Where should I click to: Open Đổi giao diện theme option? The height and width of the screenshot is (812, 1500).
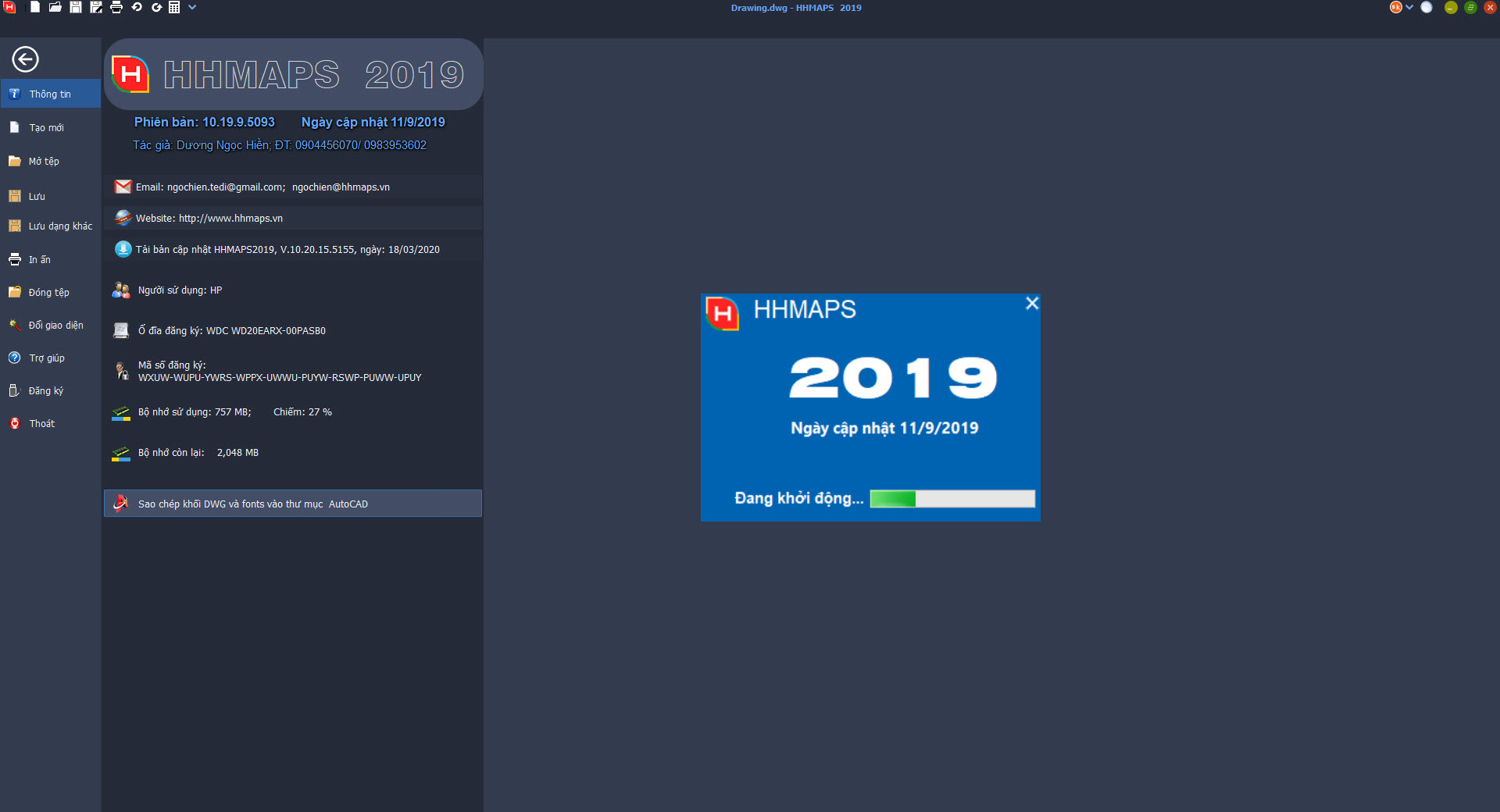pyautogui.click(x=51, y=325)
